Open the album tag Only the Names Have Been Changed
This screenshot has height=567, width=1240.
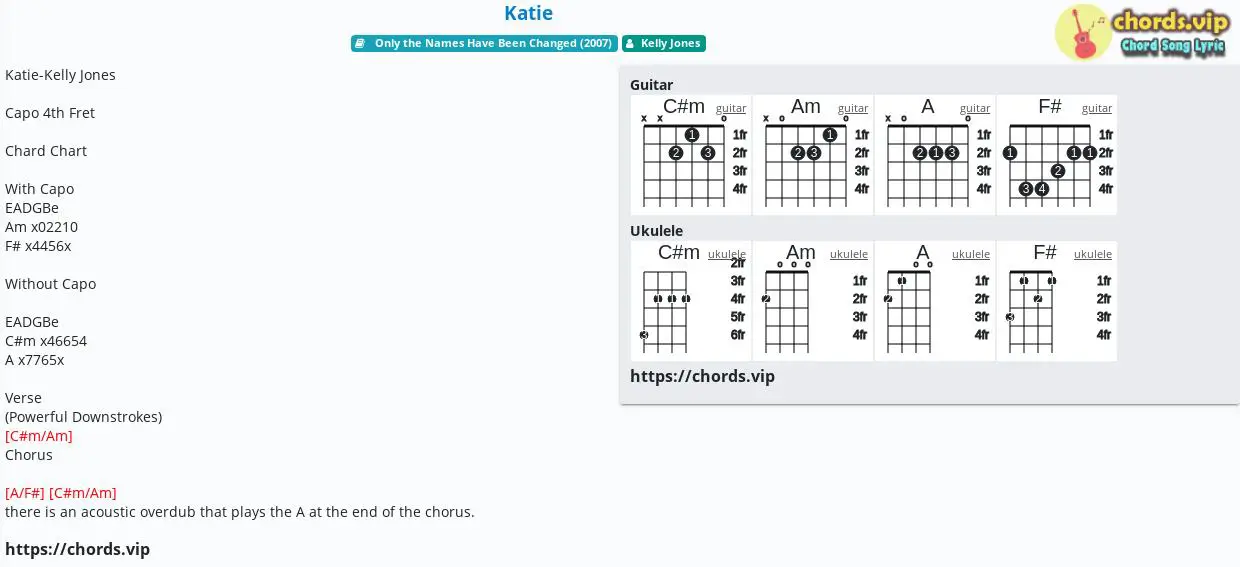coord(484,44)
